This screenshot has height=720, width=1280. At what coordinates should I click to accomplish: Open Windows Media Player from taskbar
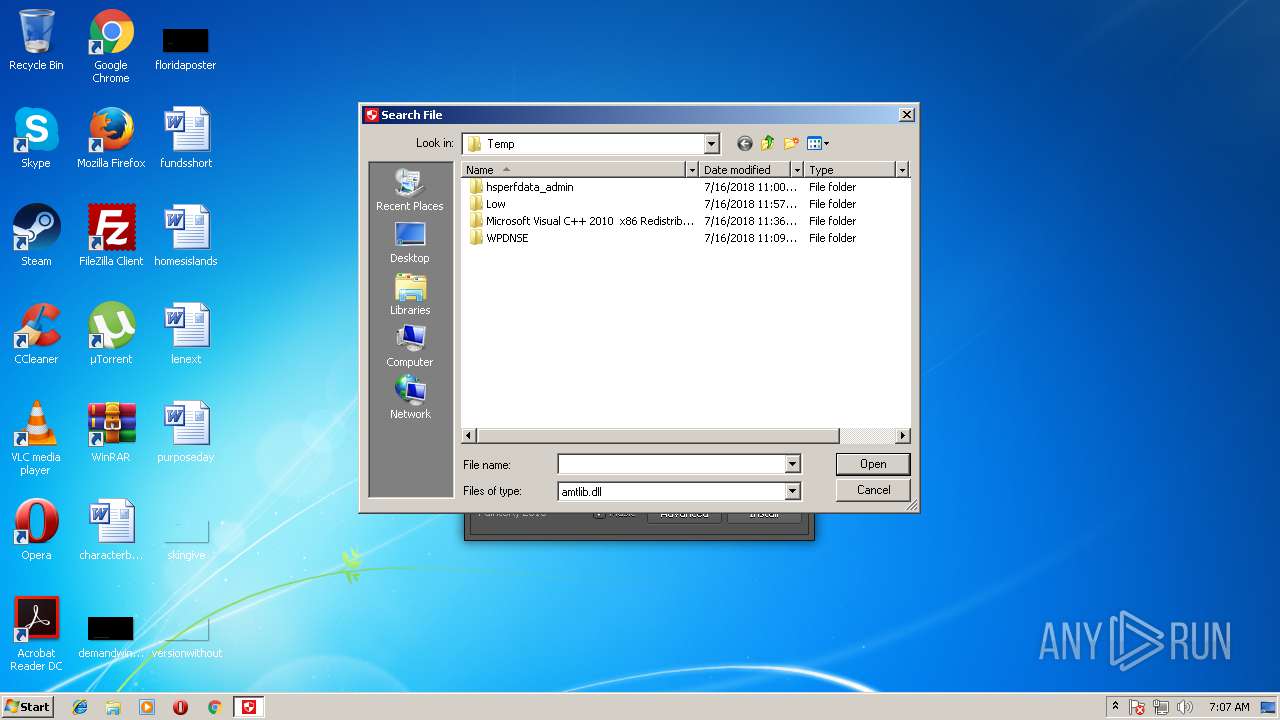pyautogui.click(x=147, y=707)
